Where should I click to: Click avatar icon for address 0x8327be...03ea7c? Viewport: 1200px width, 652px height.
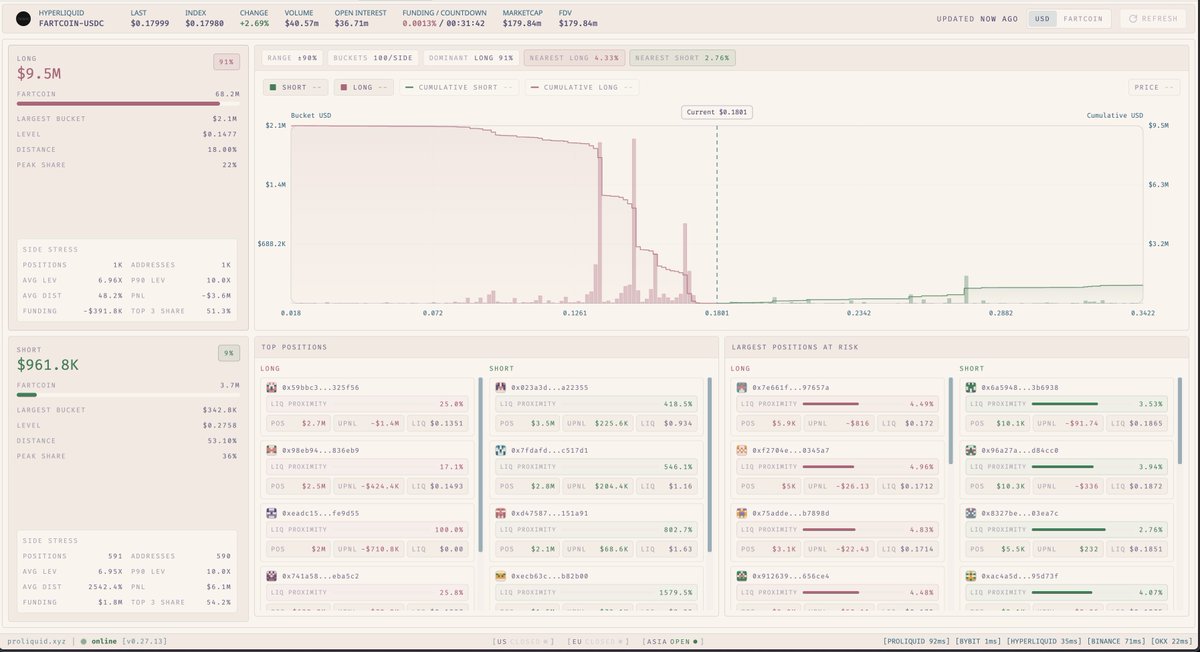[x=971, y=513]
